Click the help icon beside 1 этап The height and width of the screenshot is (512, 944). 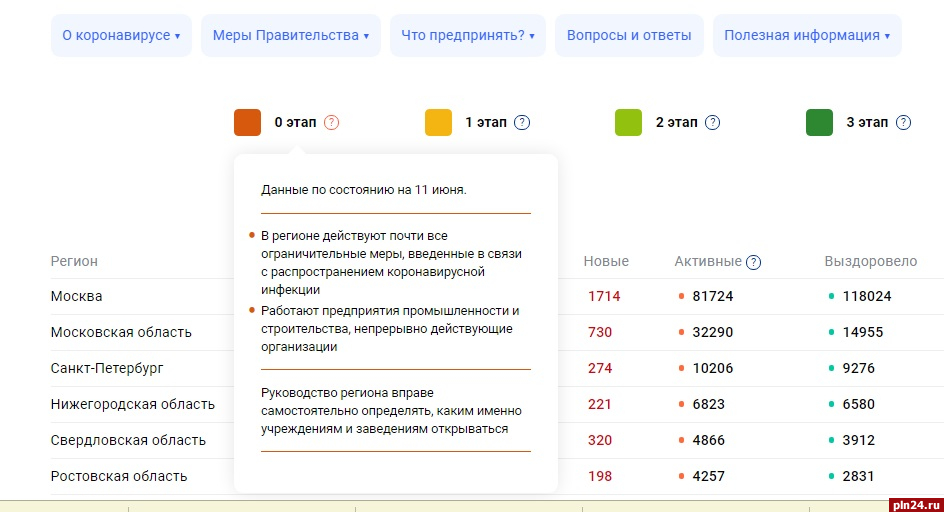[522, 123]
